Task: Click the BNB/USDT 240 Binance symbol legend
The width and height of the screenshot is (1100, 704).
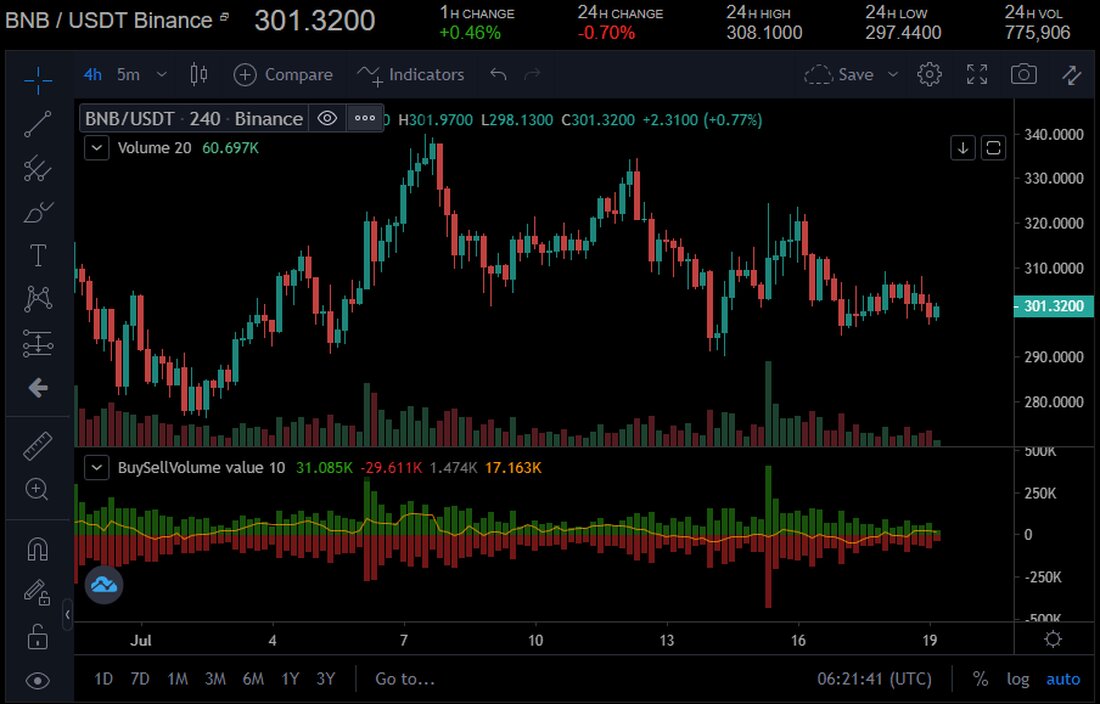Action: [x=194, y=119]
